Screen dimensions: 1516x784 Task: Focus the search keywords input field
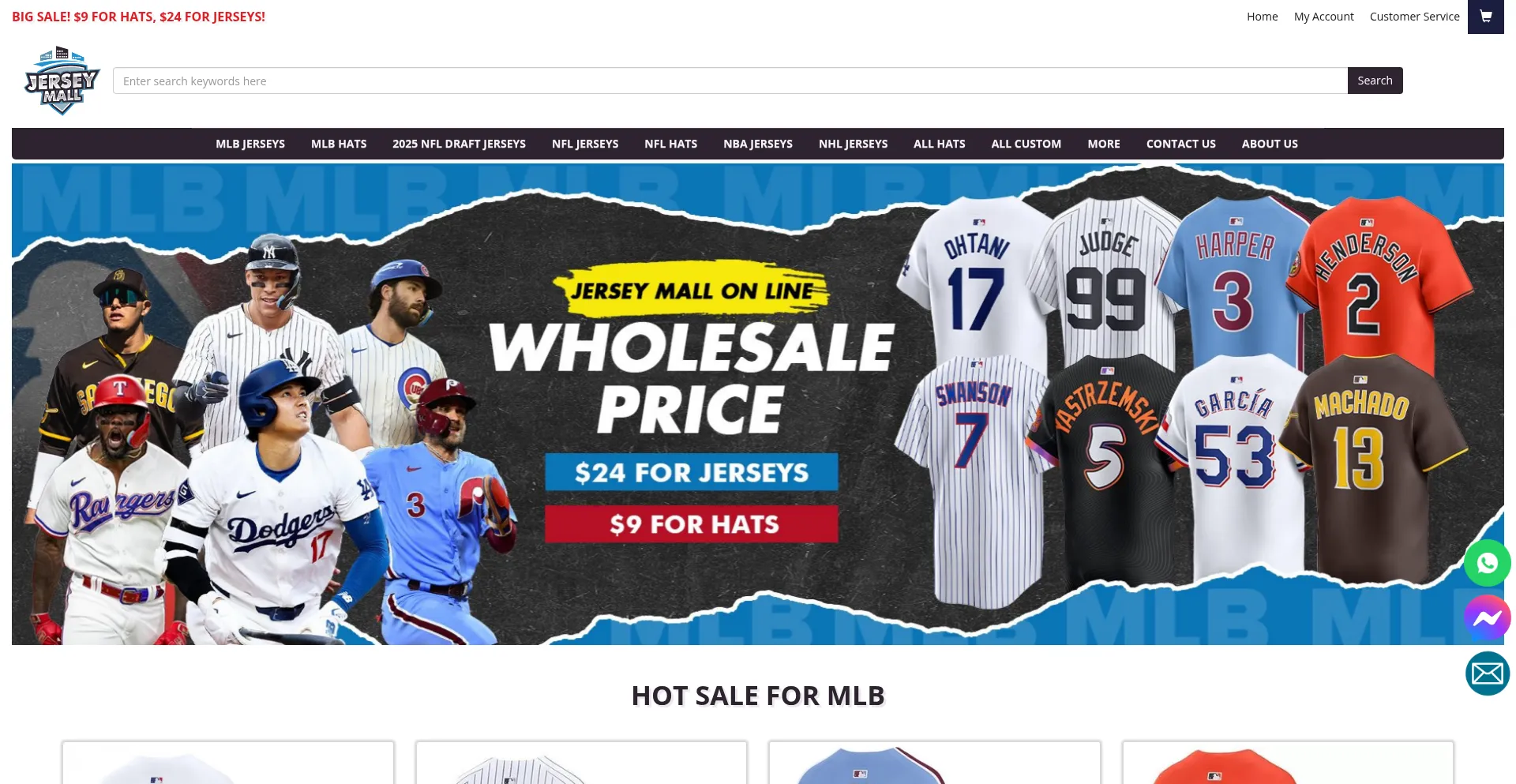[730, 81]
